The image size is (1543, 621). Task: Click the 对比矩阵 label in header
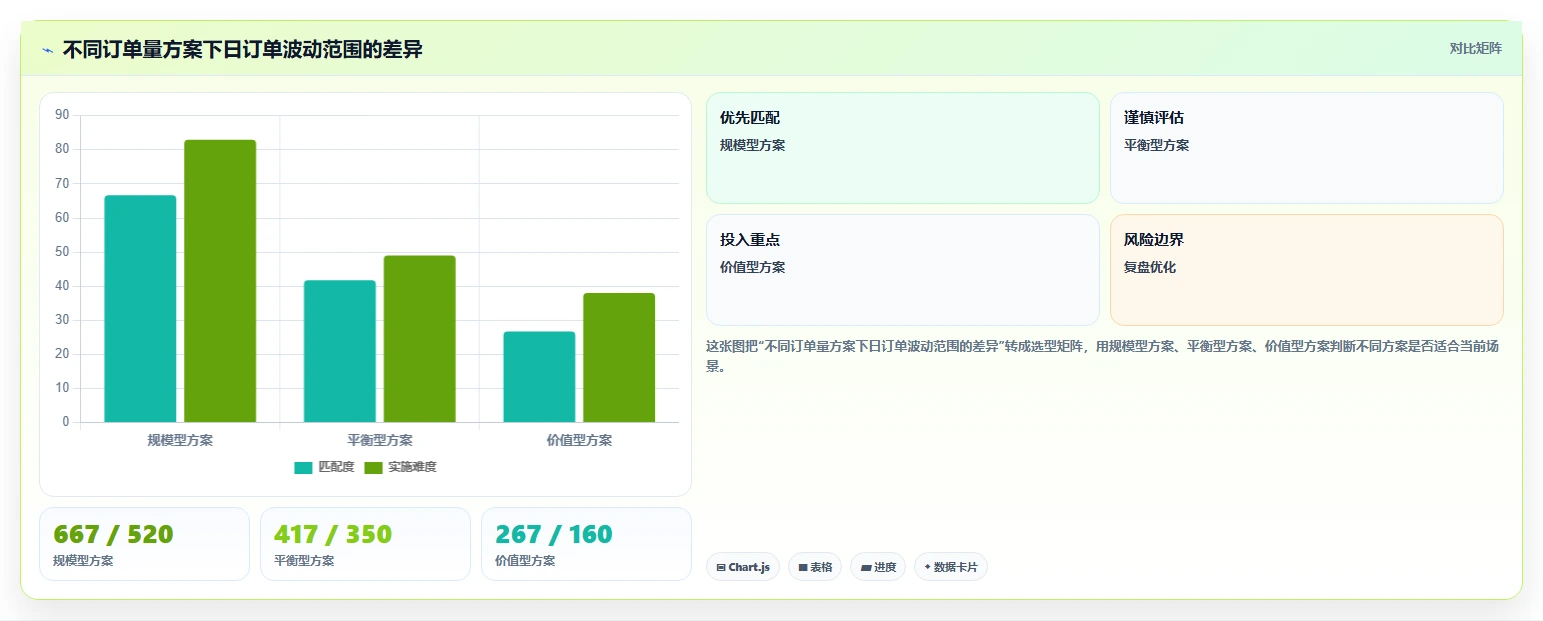(x=1475, y=48)
